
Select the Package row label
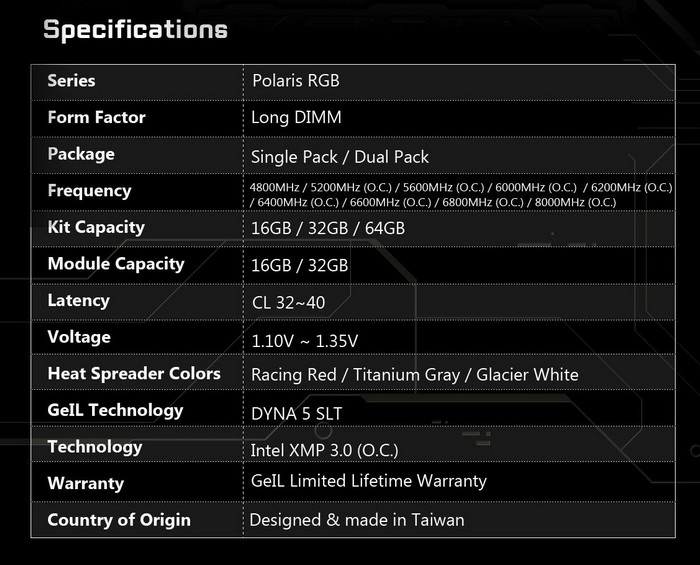(x=80, y=154)
